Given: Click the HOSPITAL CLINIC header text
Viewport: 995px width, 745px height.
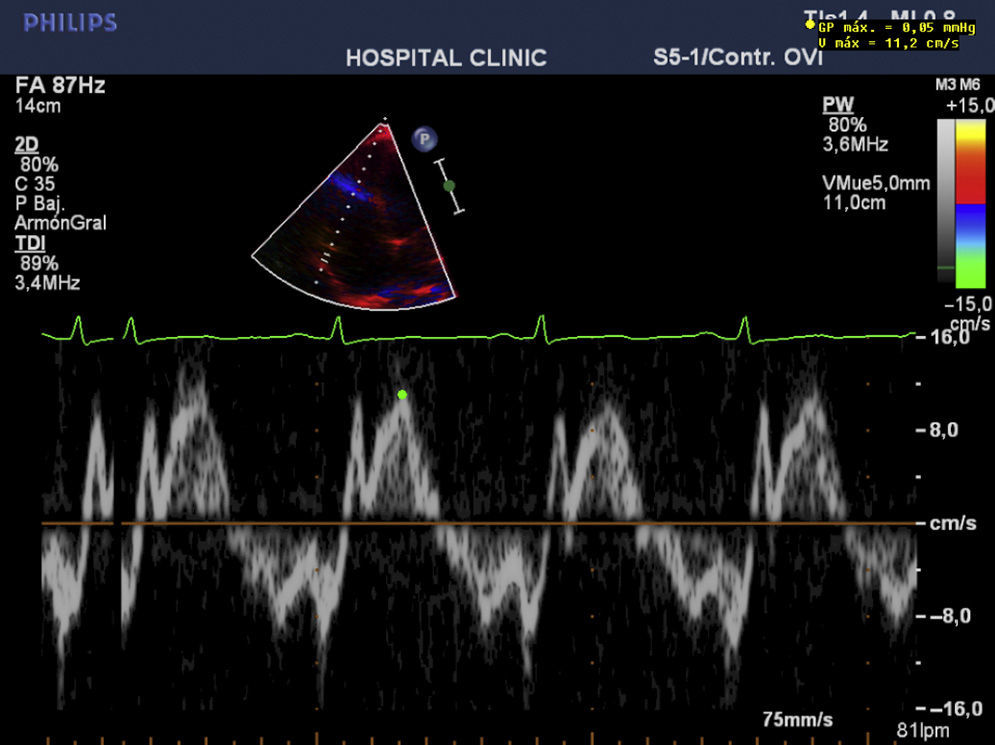Looking at the screenshot, I should click(446, 58).
